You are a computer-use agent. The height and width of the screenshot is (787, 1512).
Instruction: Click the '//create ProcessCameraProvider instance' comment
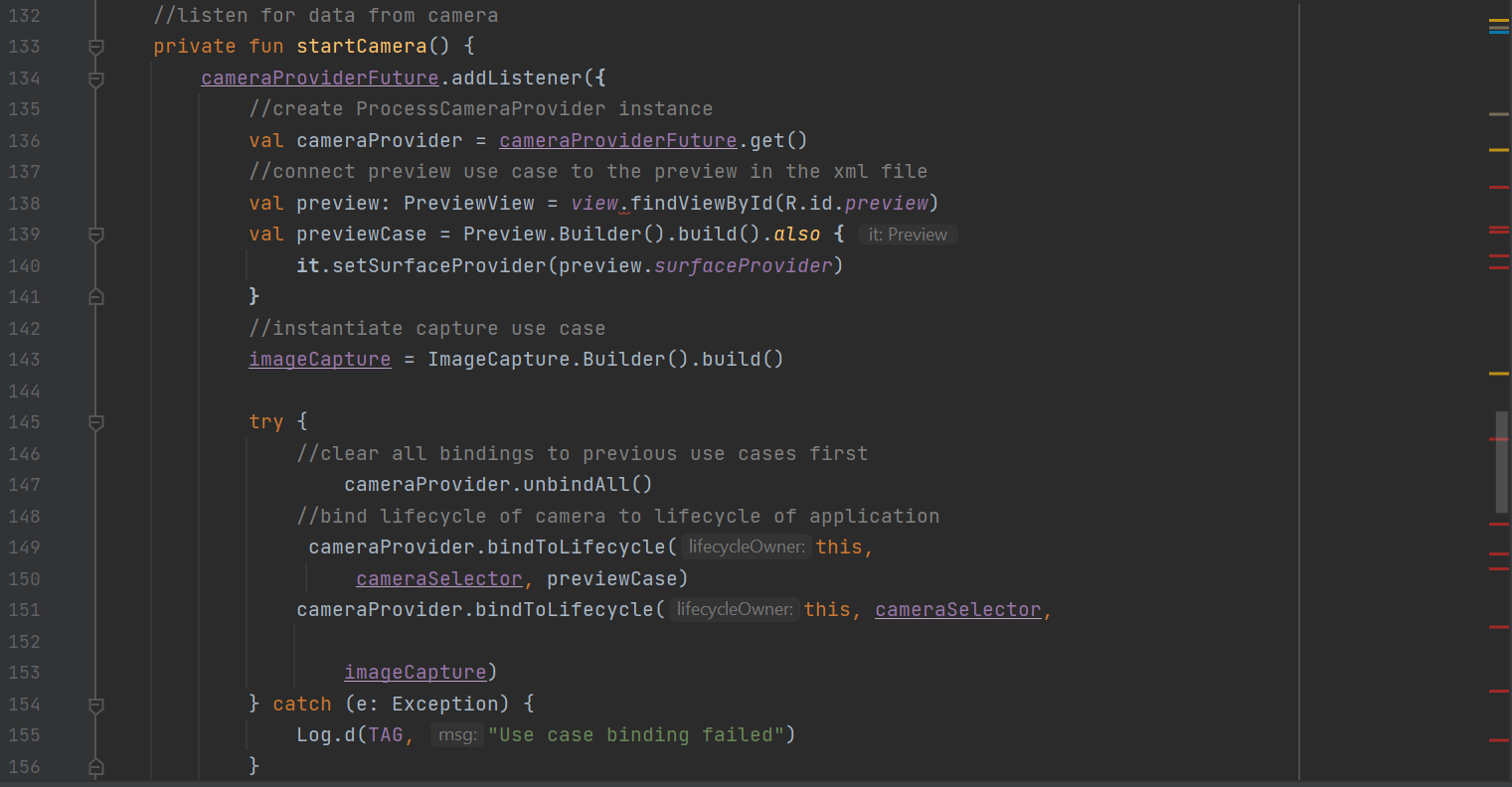tap(481, 108)
